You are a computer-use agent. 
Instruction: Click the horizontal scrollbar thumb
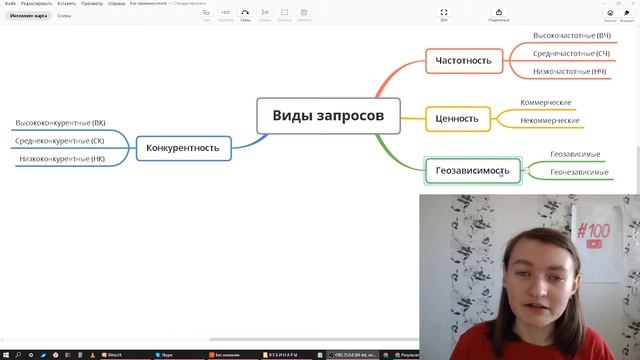[x=314, y=339]
